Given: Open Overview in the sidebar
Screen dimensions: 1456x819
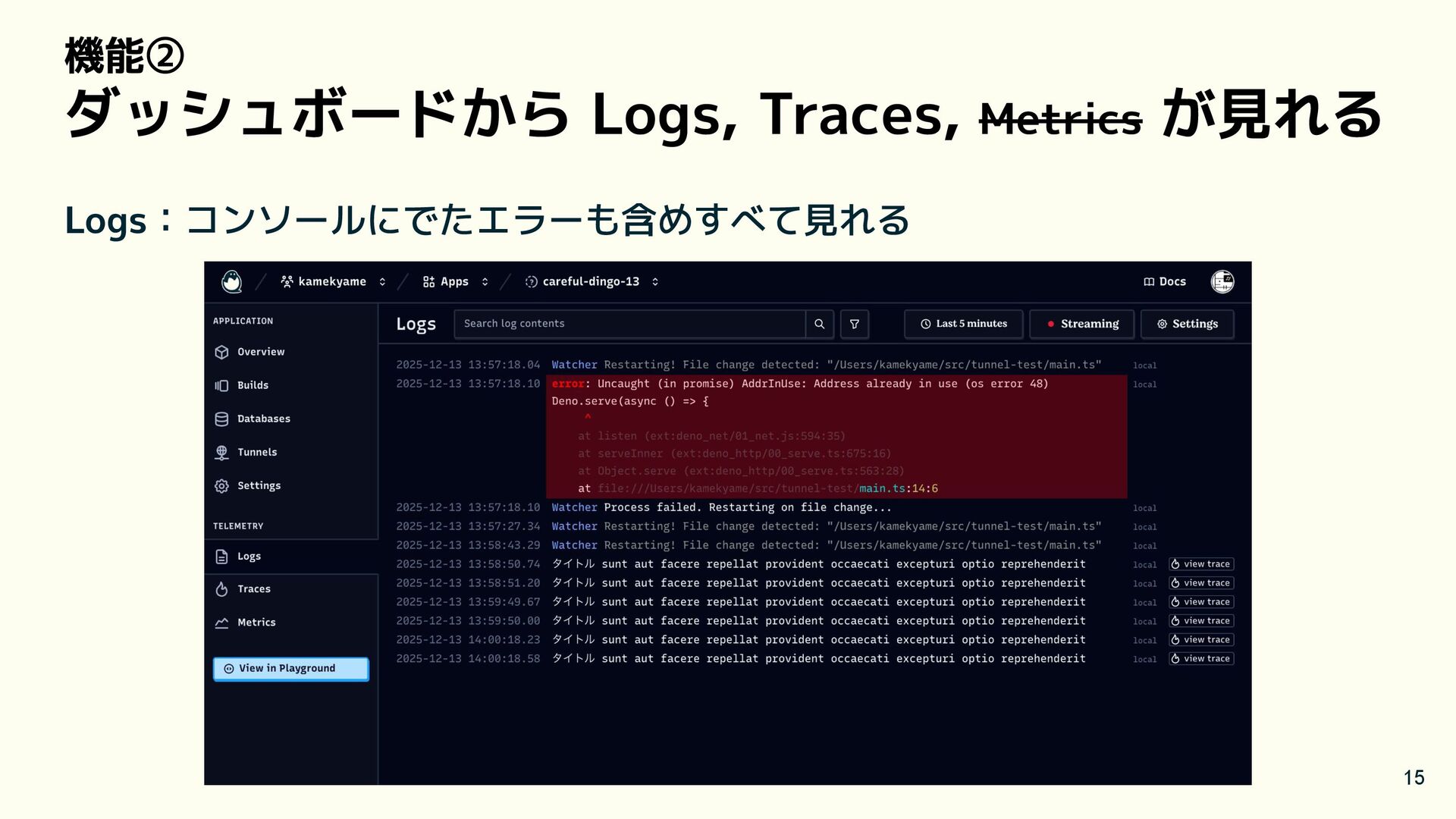Looking at the screenshot, I should [x=260, y=352].
